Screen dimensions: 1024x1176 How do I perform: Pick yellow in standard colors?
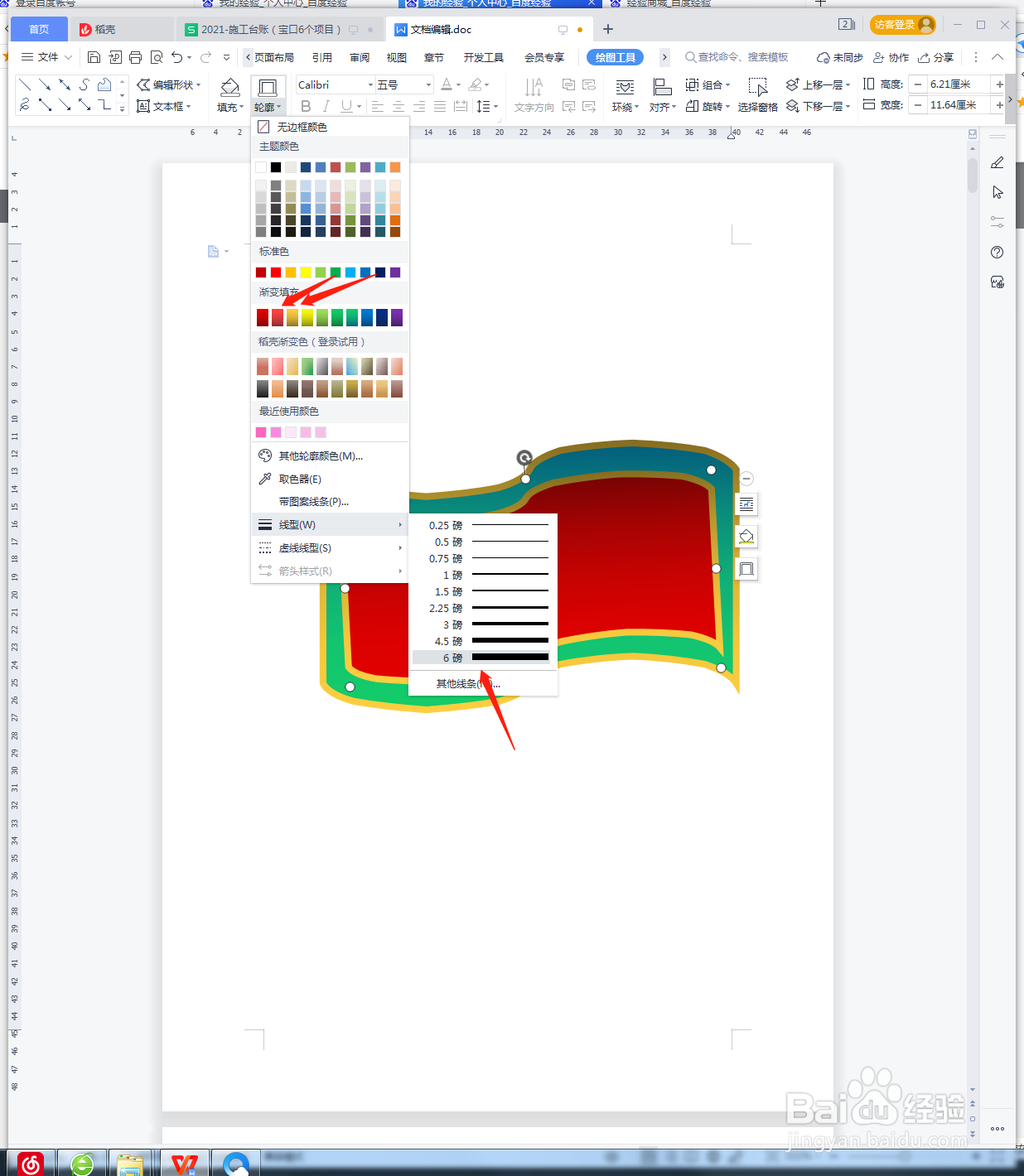[x=306, y=272]
